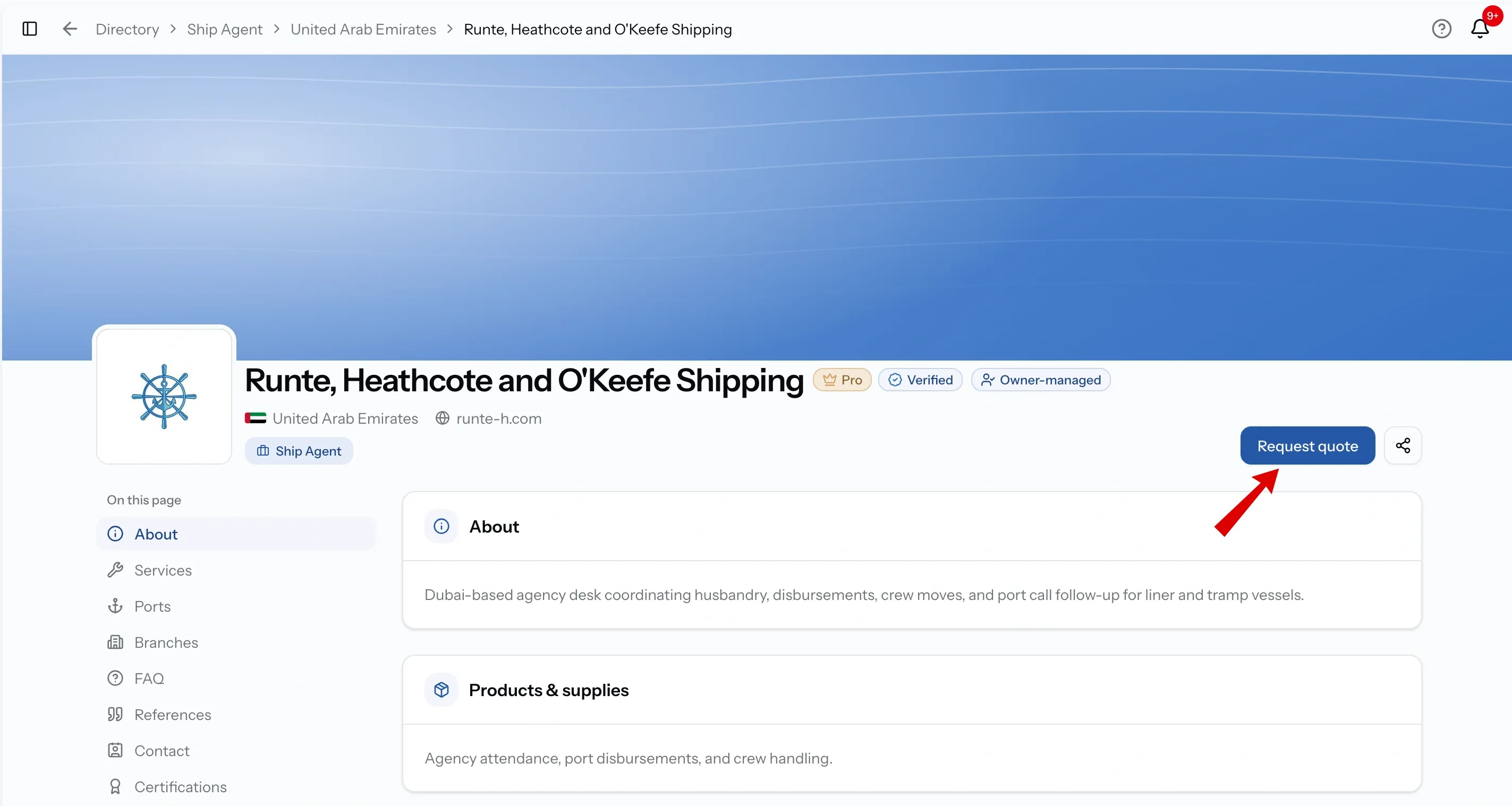Click the share icon button

1402,446
